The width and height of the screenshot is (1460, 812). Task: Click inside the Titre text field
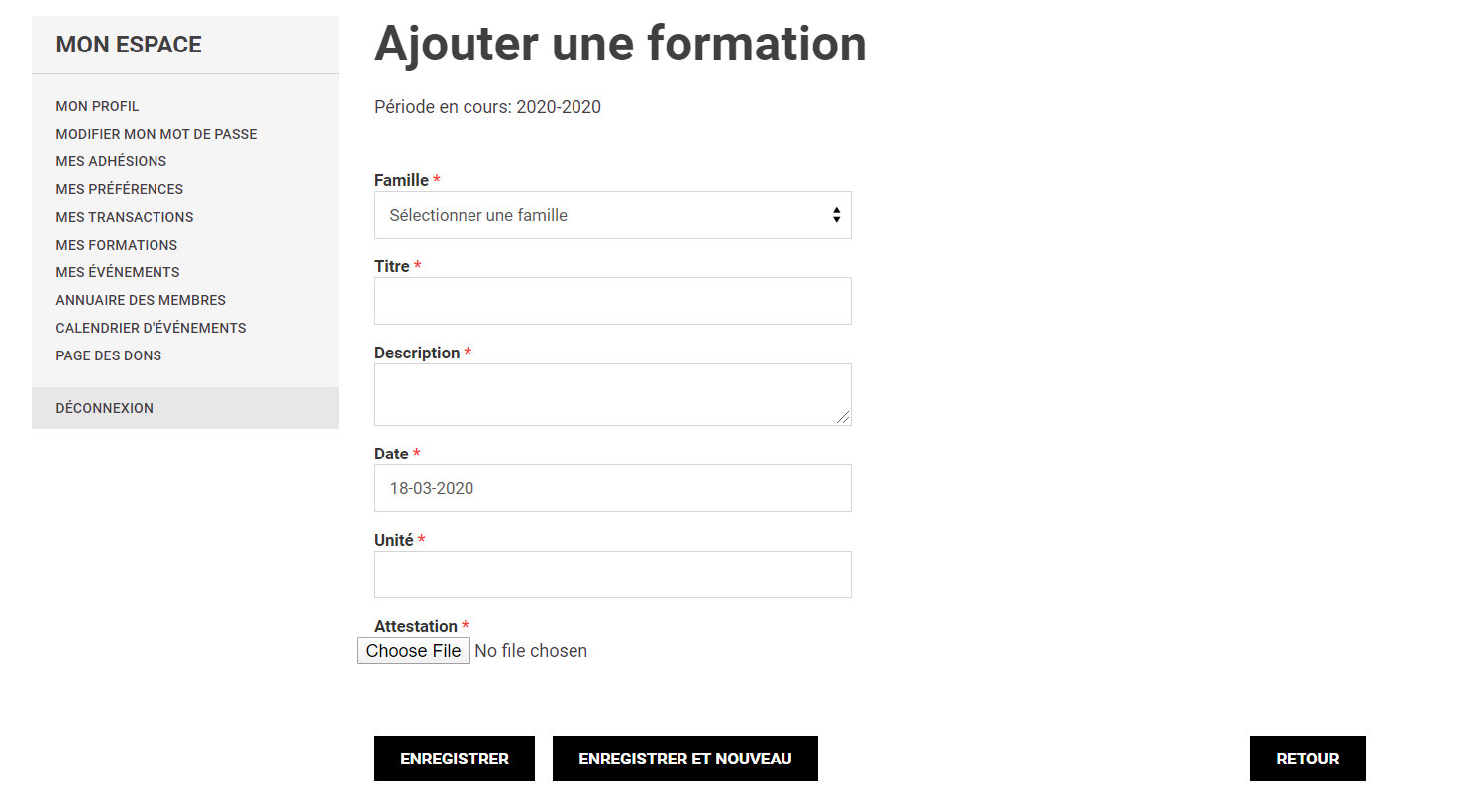612,301
